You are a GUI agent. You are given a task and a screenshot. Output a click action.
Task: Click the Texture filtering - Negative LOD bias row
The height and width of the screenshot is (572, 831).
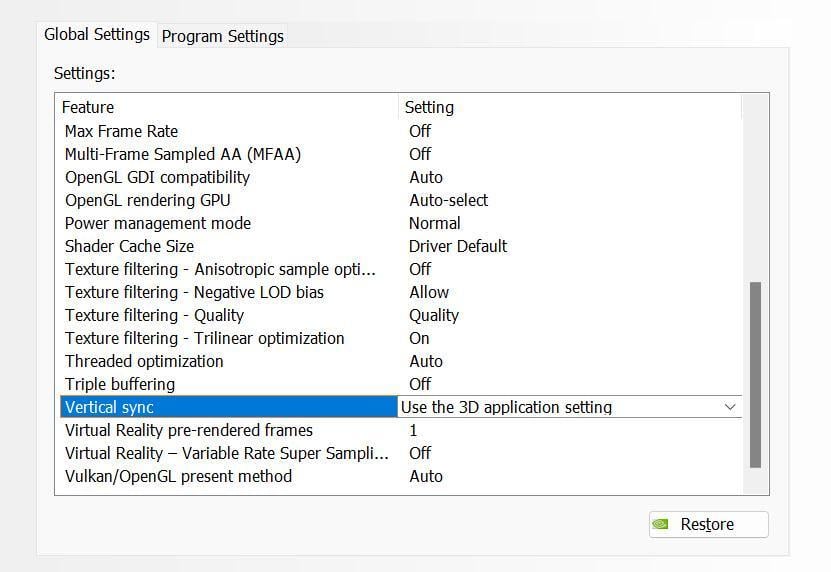pos(401,292)
